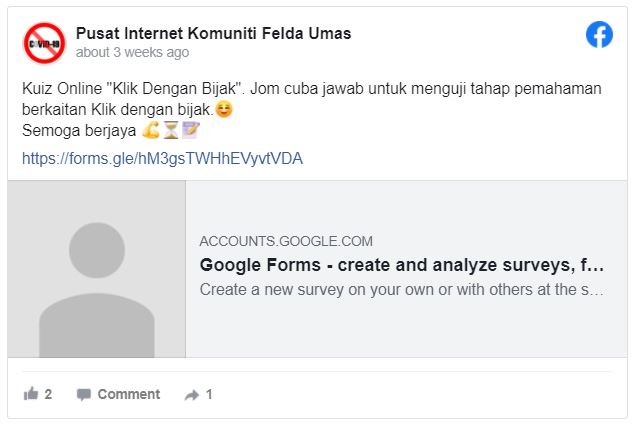Click the thumbs-up Like icon
The width and height of the screenshot is (636, 425).
[x=31, y=394]
